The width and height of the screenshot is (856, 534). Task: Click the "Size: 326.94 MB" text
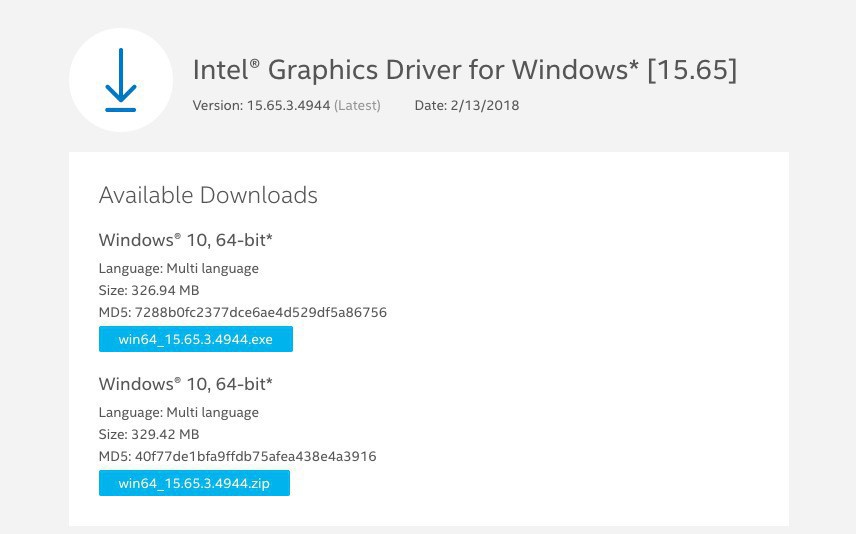click(x=149, y=290)
